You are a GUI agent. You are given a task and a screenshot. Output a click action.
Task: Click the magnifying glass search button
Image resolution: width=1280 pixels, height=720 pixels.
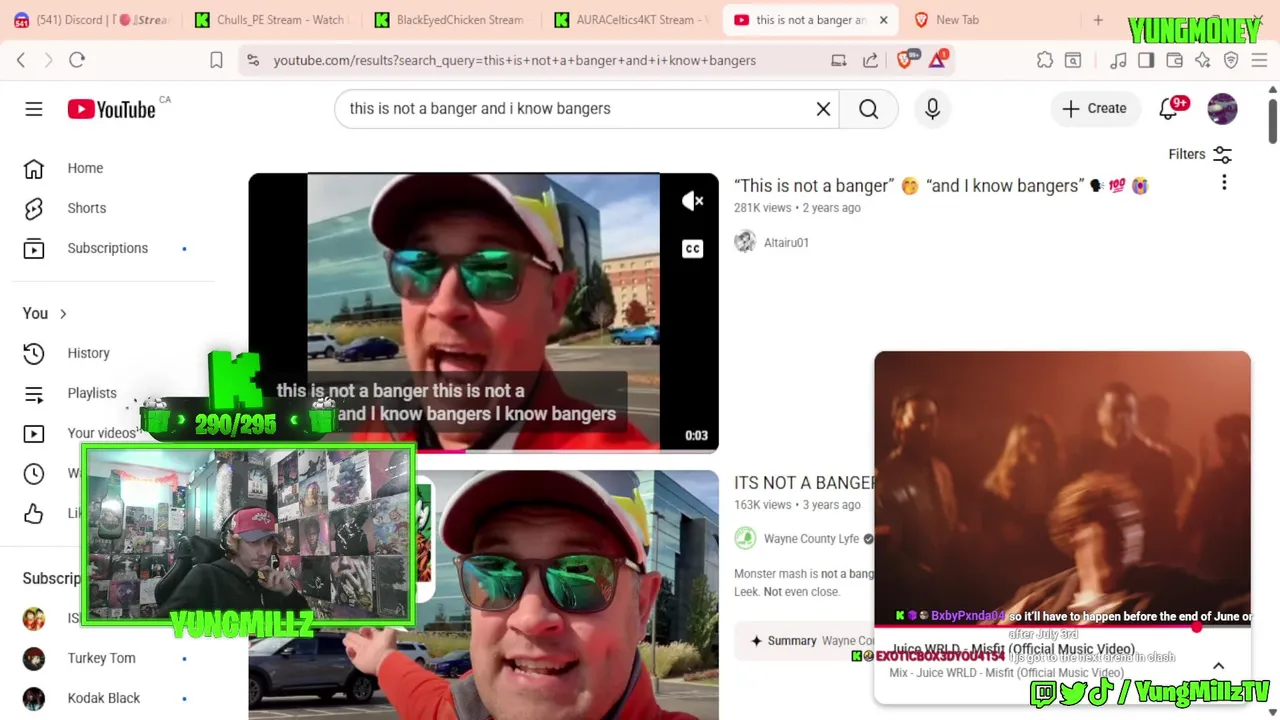pyautogui.click(x=868, y=109)
